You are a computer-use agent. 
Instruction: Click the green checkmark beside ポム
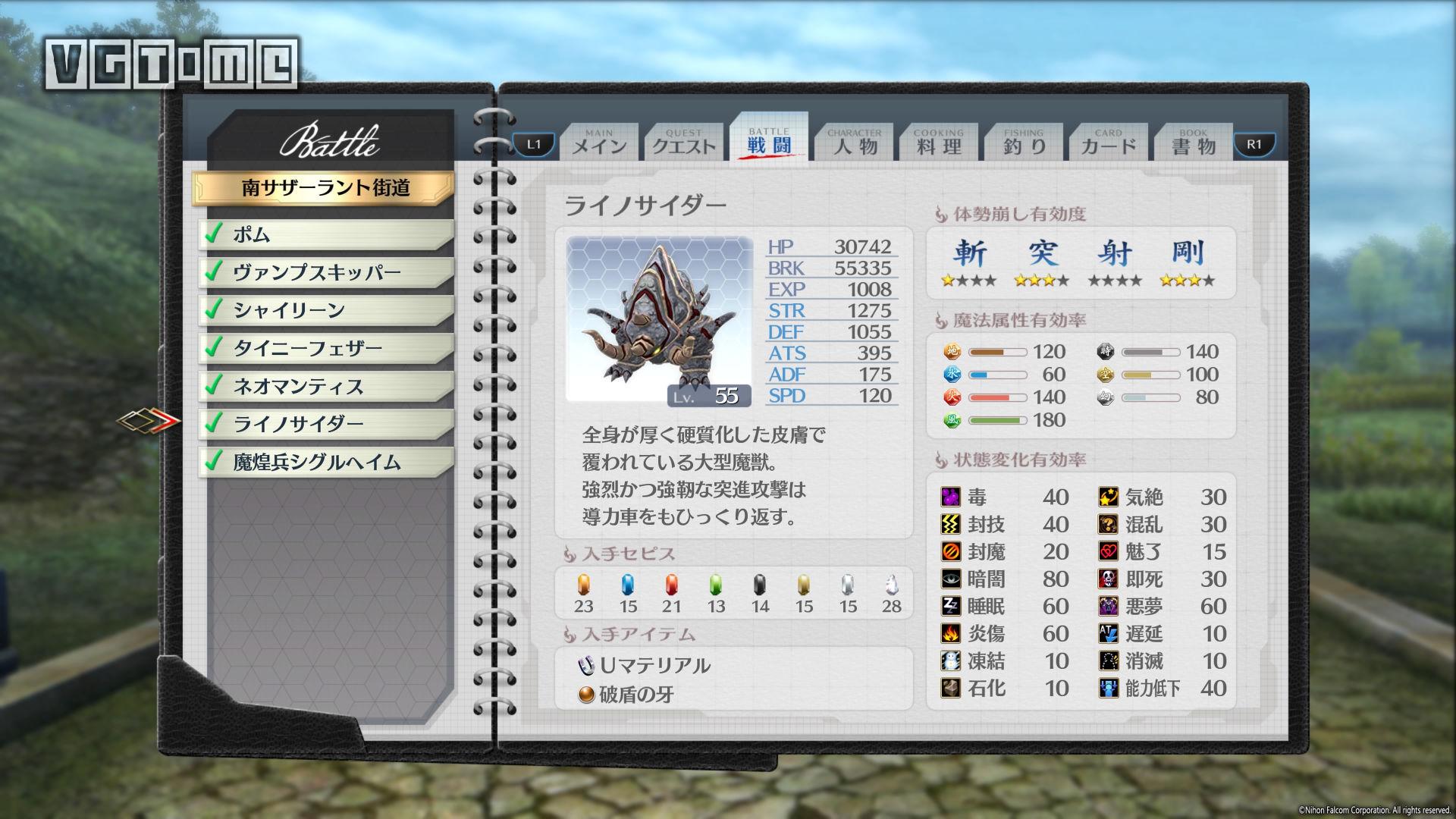tap(214, 234)
